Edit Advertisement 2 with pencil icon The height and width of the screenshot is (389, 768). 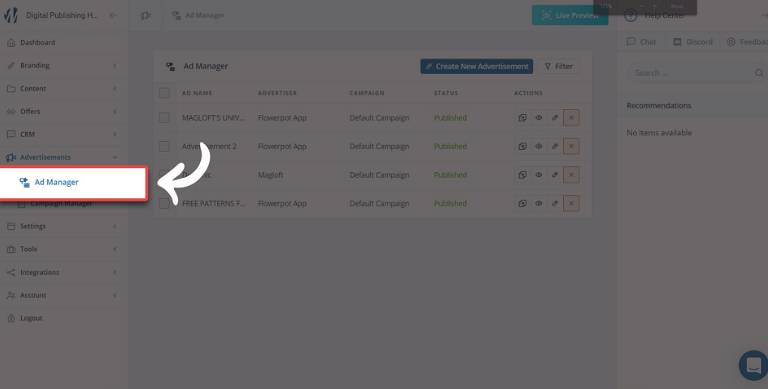pyautogui.click(x=555, y=146)
